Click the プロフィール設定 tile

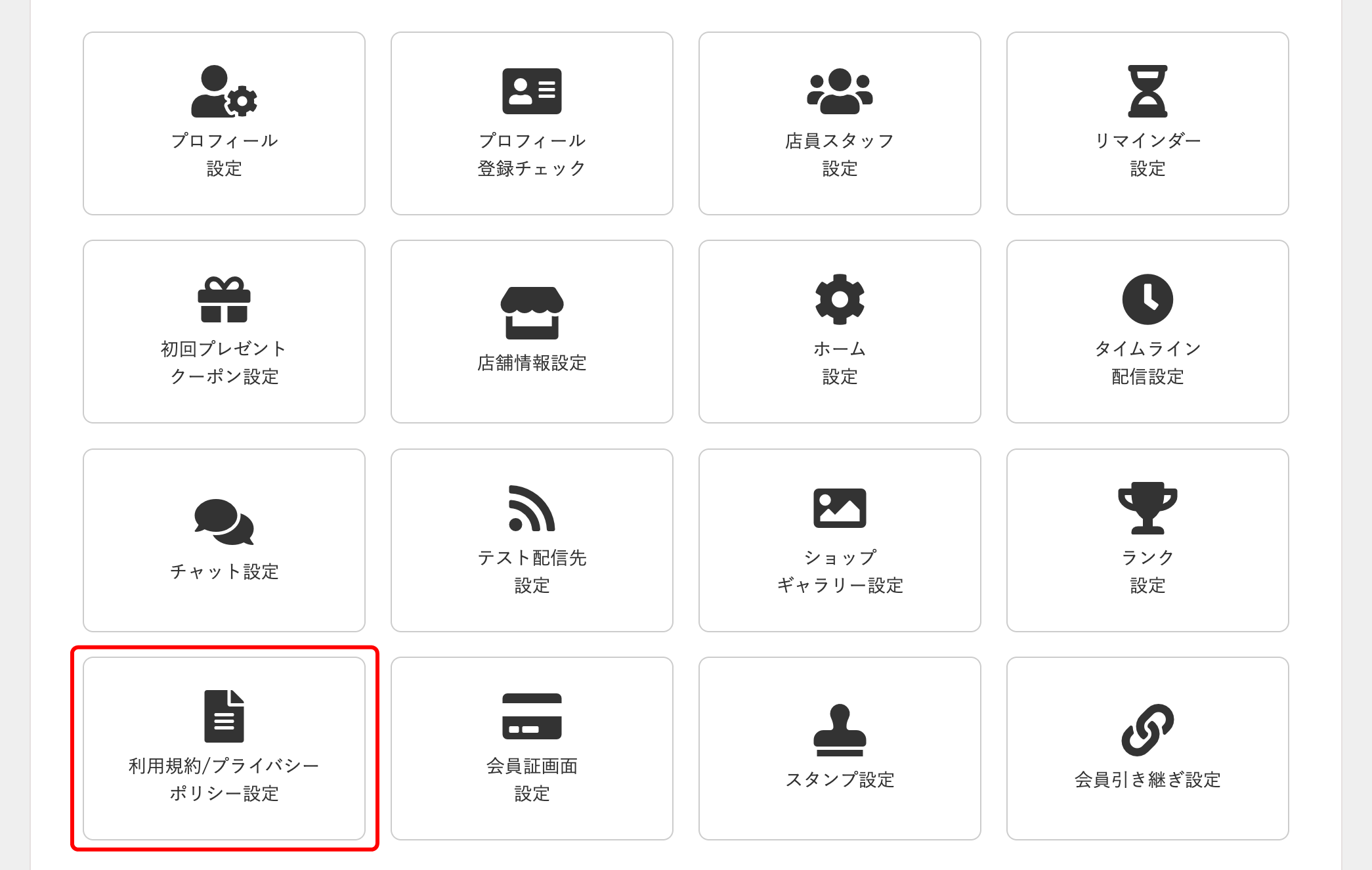click(224, 123)
